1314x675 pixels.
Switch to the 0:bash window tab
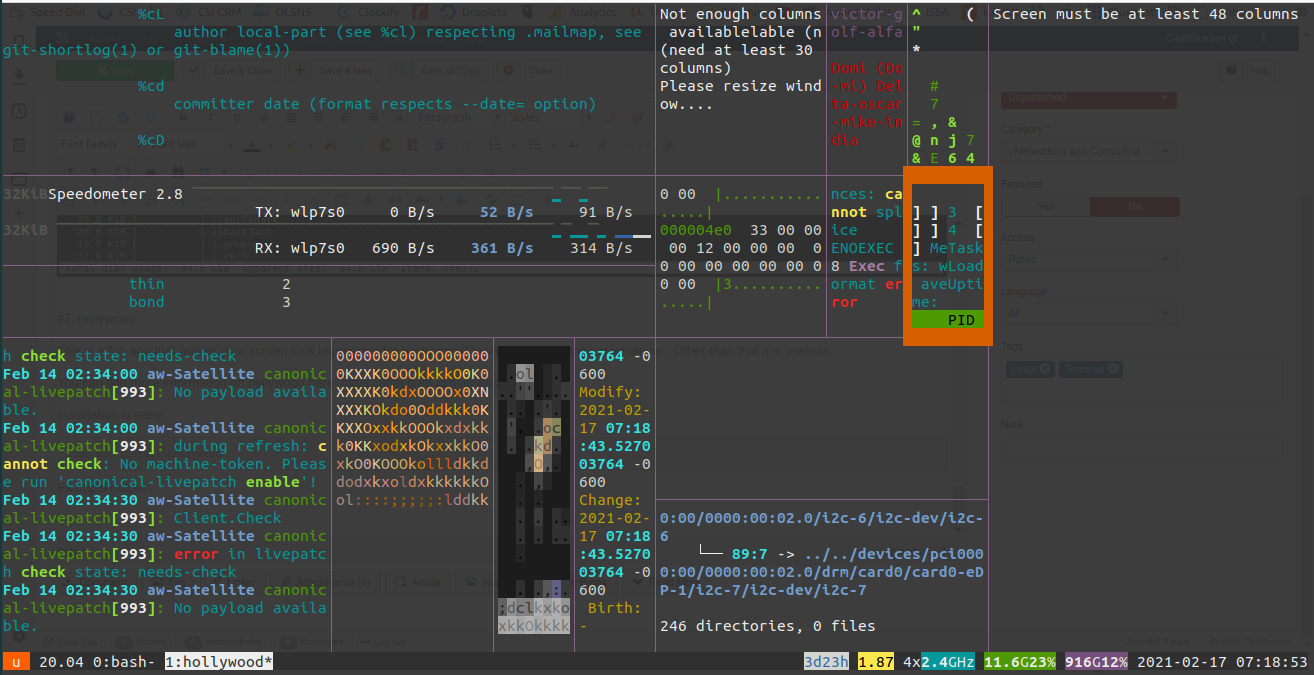coord(123,662)
